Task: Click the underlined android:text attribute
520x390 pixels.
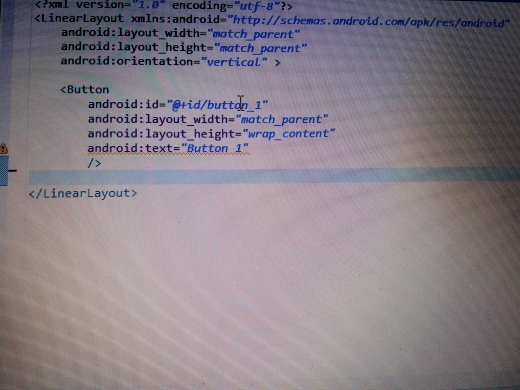Action: click(x=168, y=148)
